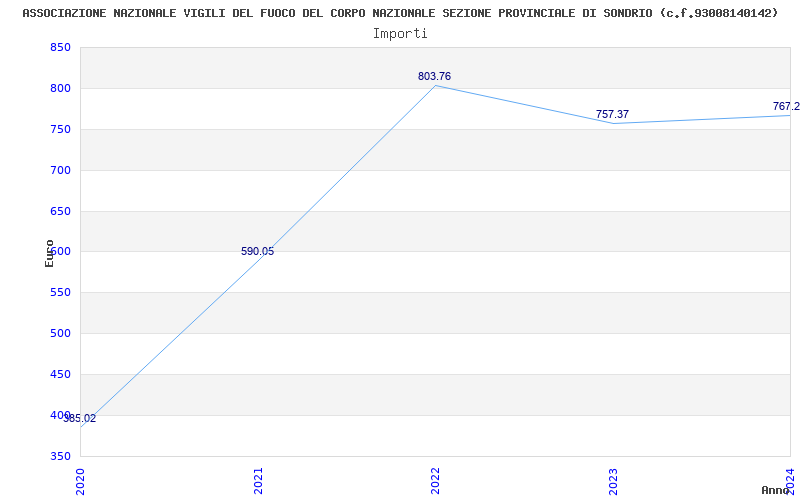
Task: Click the 757.37 data label
Action: (x=612, y=114)
